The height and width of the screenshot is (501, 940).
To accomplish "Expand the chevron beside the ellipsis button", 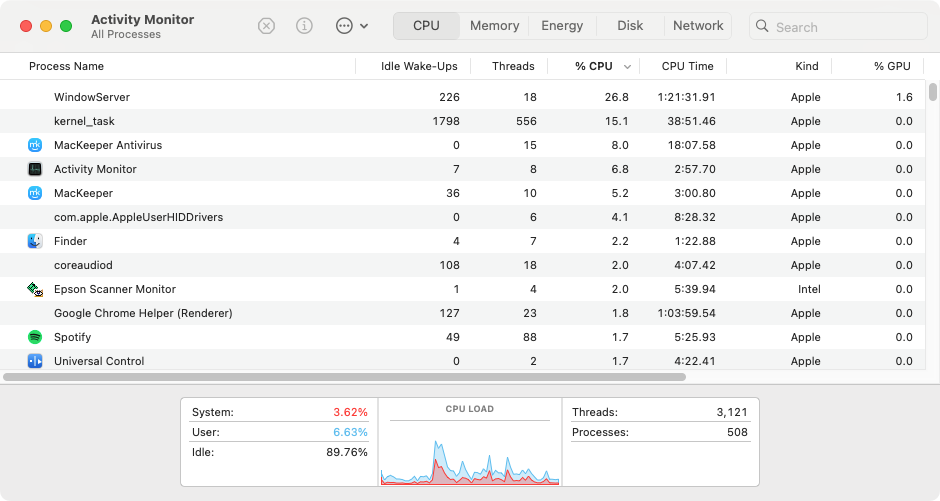I will (x=364, y=26).
